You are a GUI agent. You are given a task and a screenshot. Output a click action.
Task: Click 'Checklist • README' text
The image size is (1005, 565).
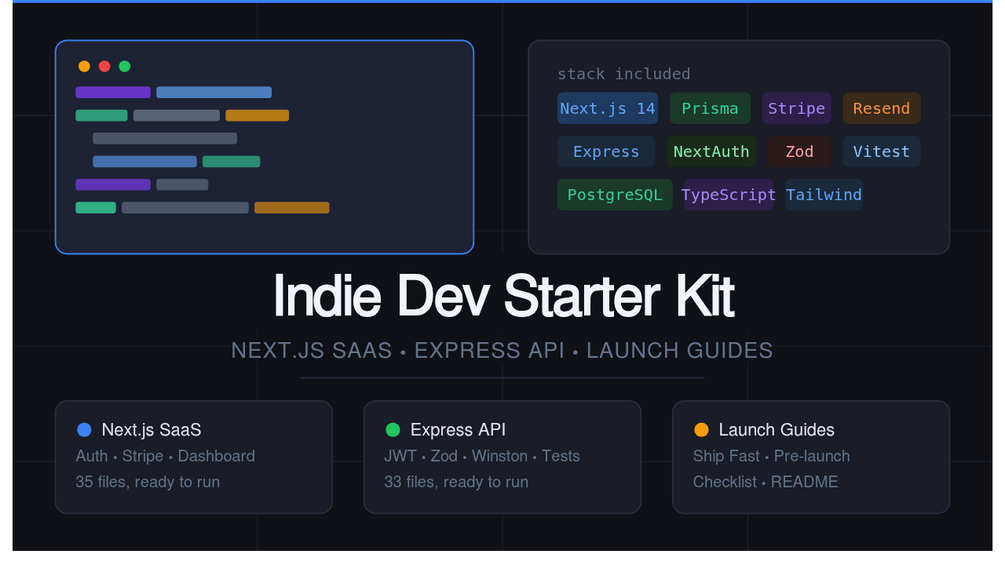(765, 482)
